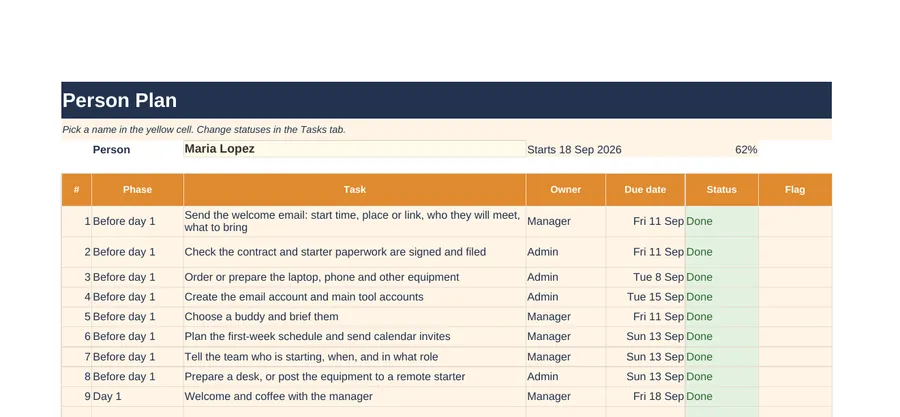Select the Fri 11 Sep date for task 5
Viewport: 900px width, 417px height.
click(x=645, y=317)
